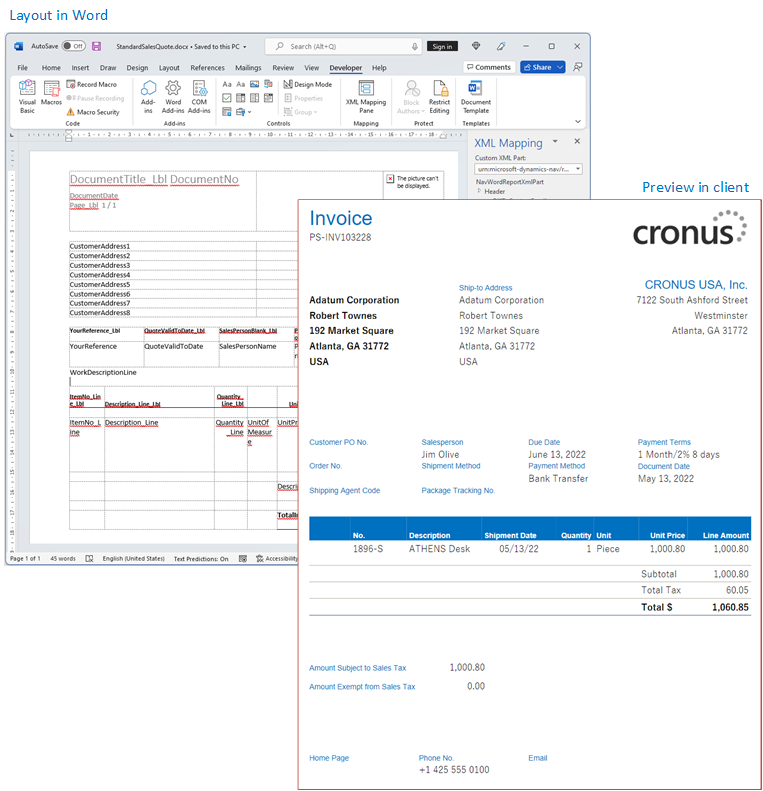
Task: Click the Sign in button
Action: [442, 46]
